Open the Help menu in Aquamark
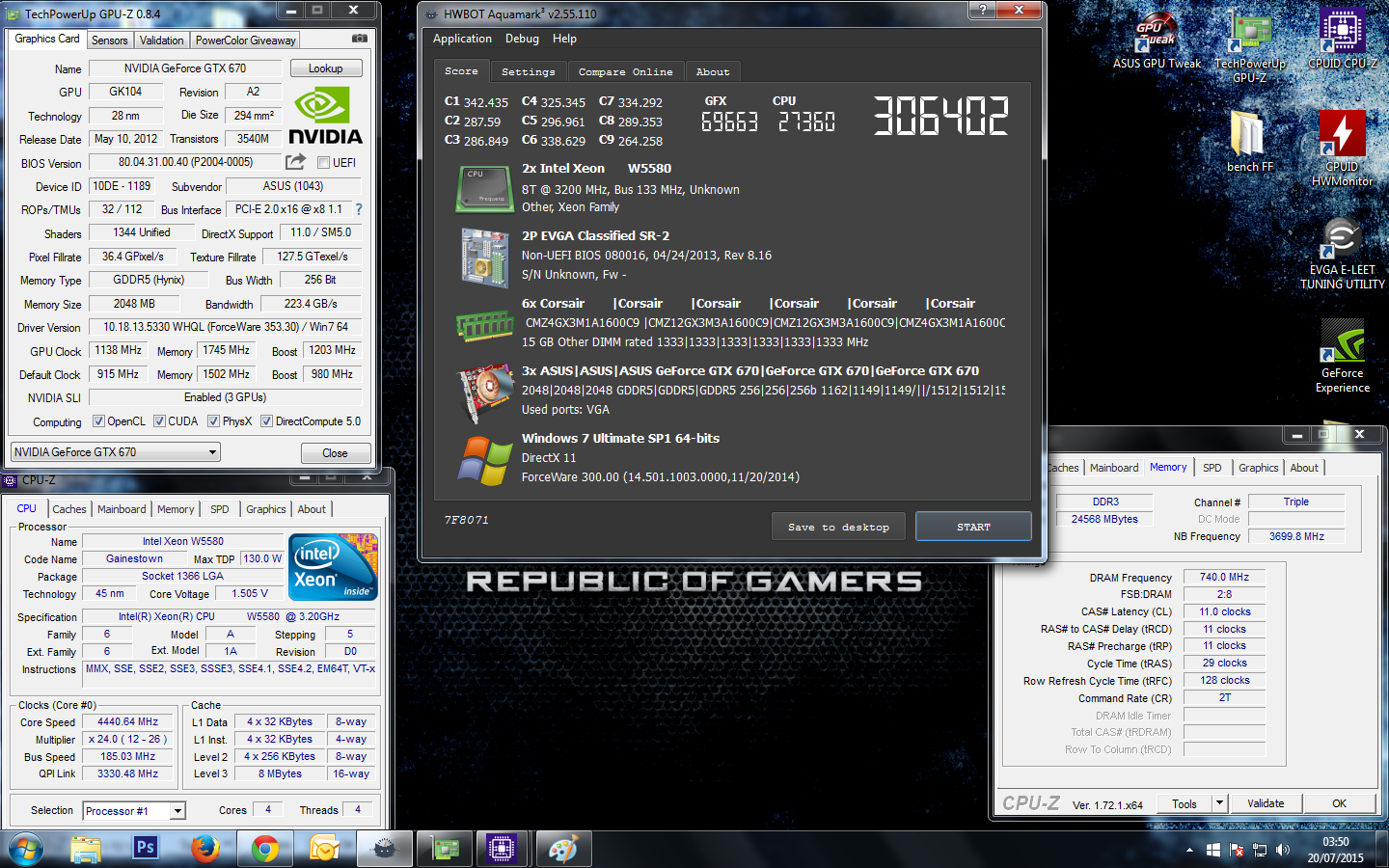 564,39
